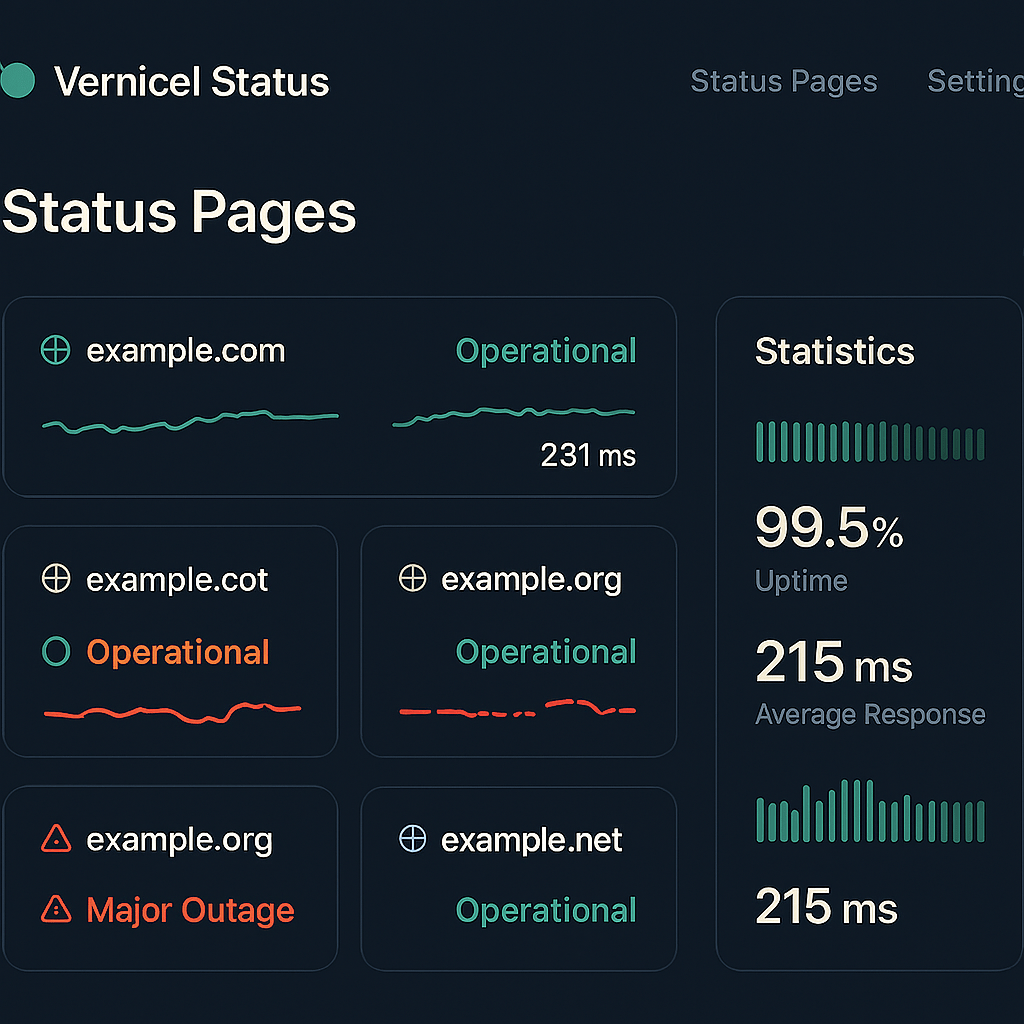Click the uptime bar chart in Statistics
The width and height of the screenshot is (1024, 1024).
[x=869, y=440]
